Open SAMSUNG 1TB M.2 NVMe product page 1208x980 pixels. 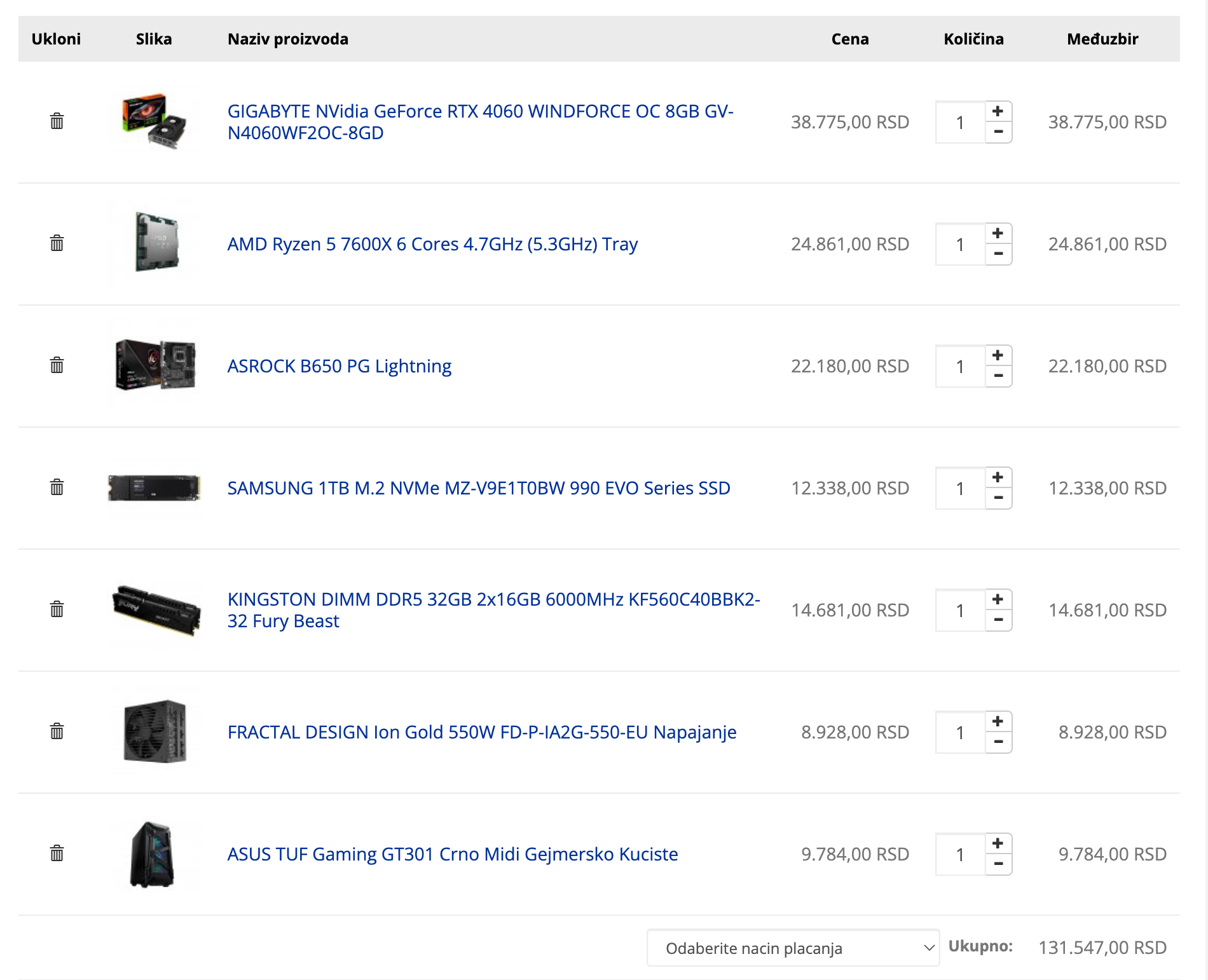coord(479,488)
